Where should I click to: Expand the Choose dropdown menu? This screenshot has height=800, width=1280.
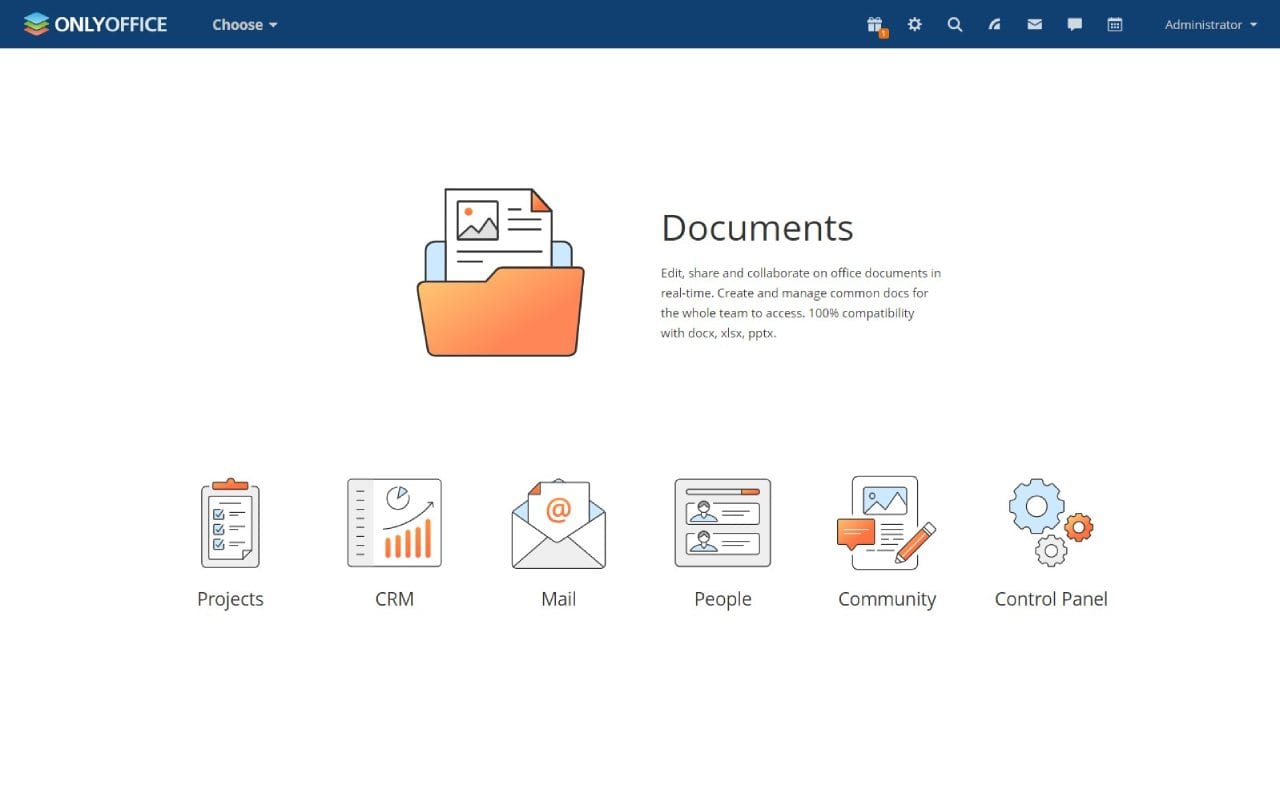243,24
